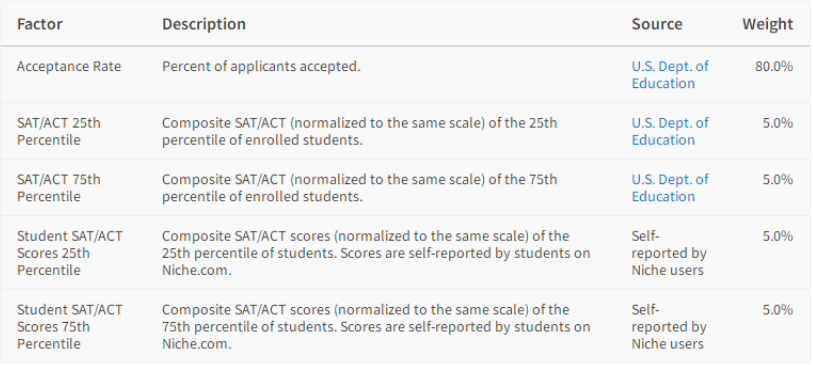813x365 pixels.
Task: Select the SAT/ACT 25th Percentile factor cell
Action: tap(59, 131)
